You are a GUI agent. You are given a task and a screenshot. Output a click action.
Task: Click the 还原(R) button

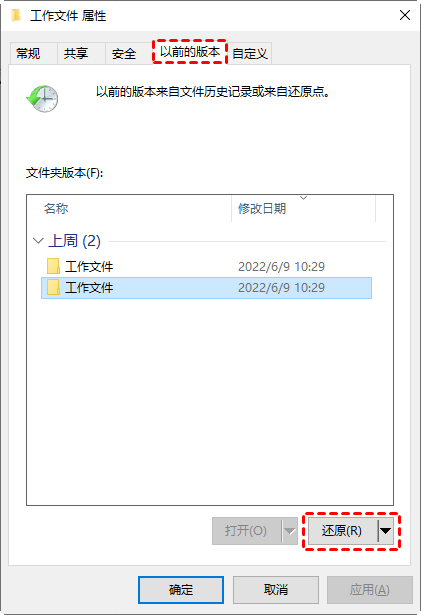(x=342, y=531)
